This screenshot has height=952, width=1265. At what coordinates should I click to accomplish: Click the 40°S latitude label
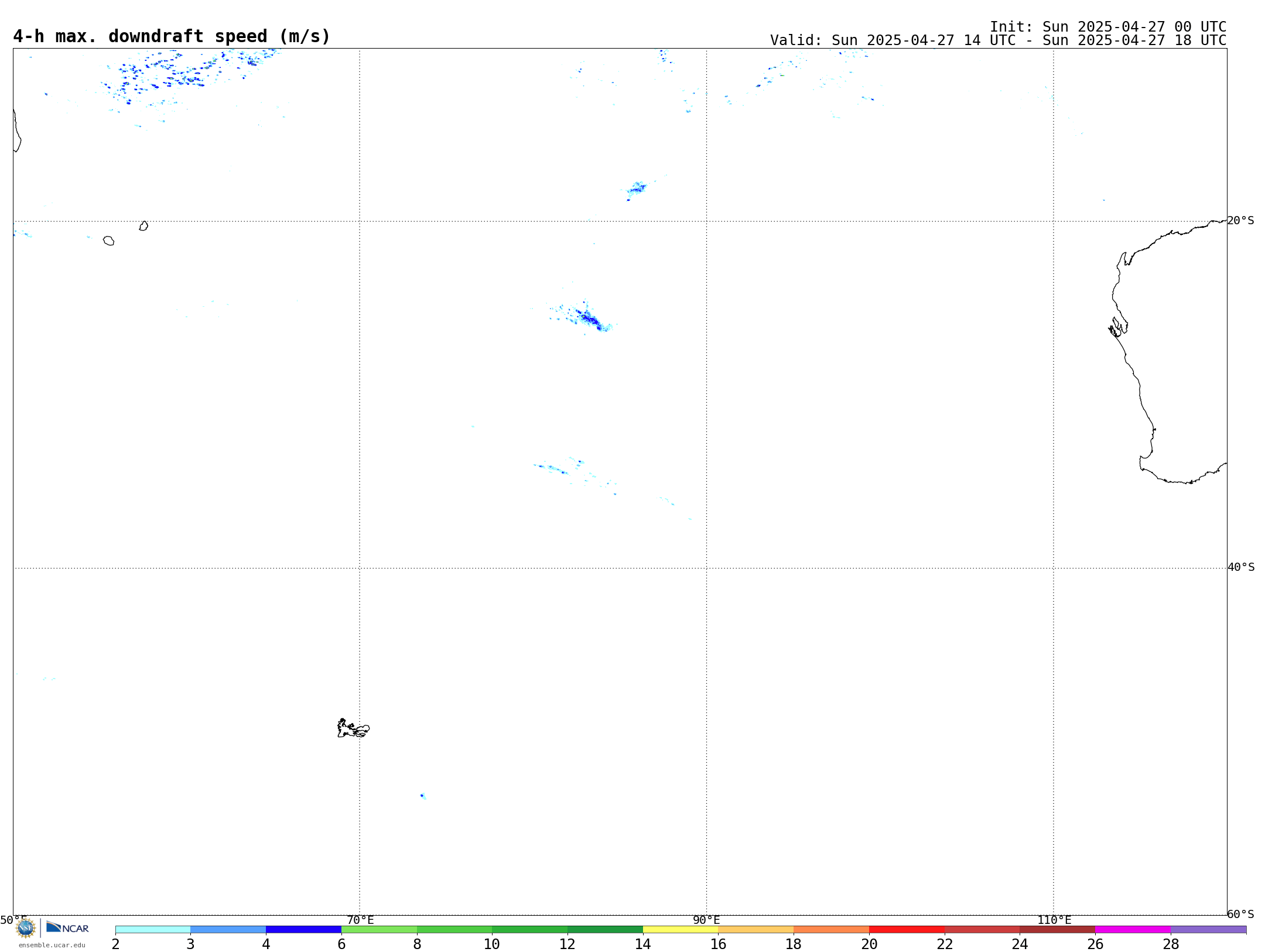point(1240,567)
